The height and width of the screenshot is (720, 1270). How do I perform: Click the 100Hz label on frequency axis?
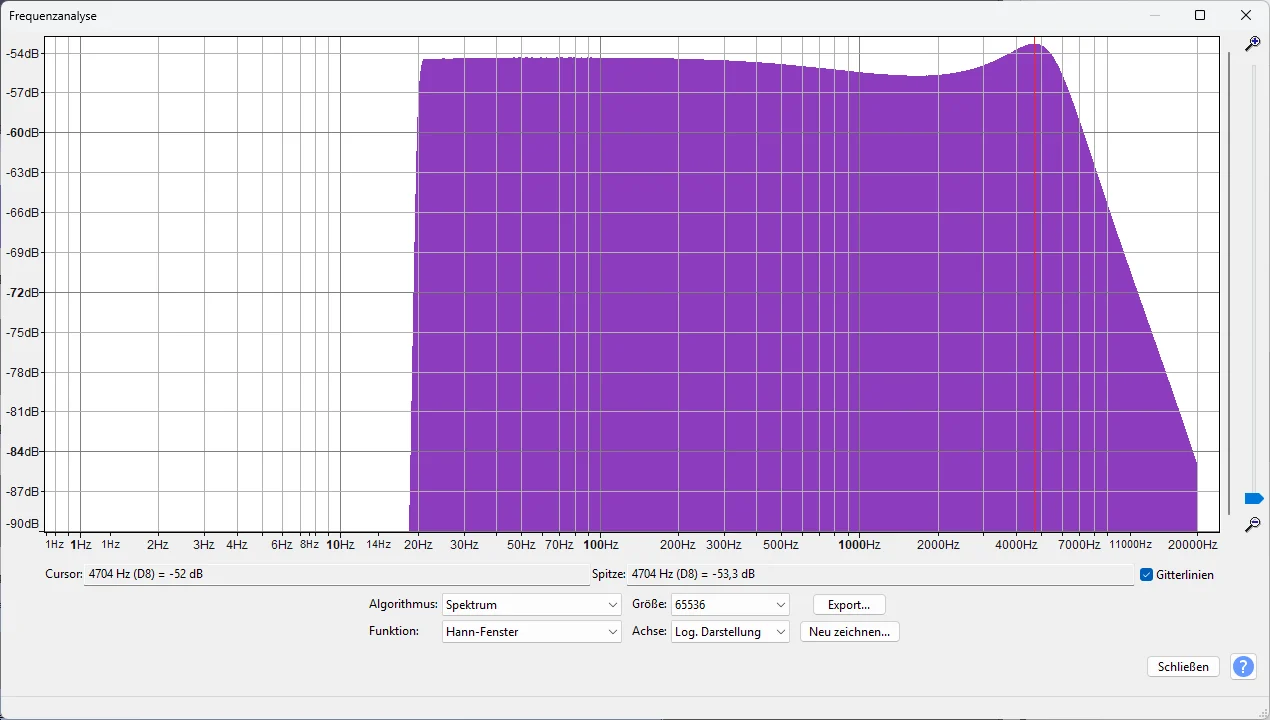[x=600, y=545]
